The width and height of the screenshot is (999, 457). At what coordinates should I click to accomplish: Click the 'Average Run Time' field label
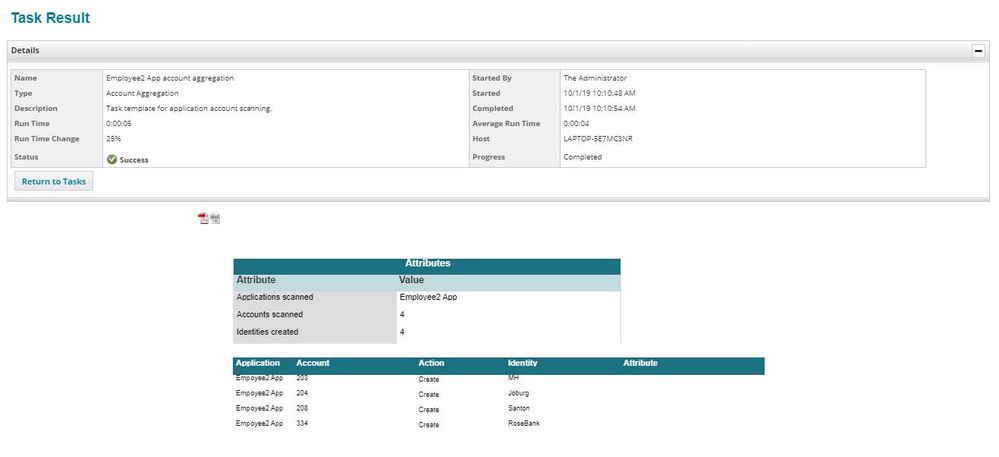(506, 124)
